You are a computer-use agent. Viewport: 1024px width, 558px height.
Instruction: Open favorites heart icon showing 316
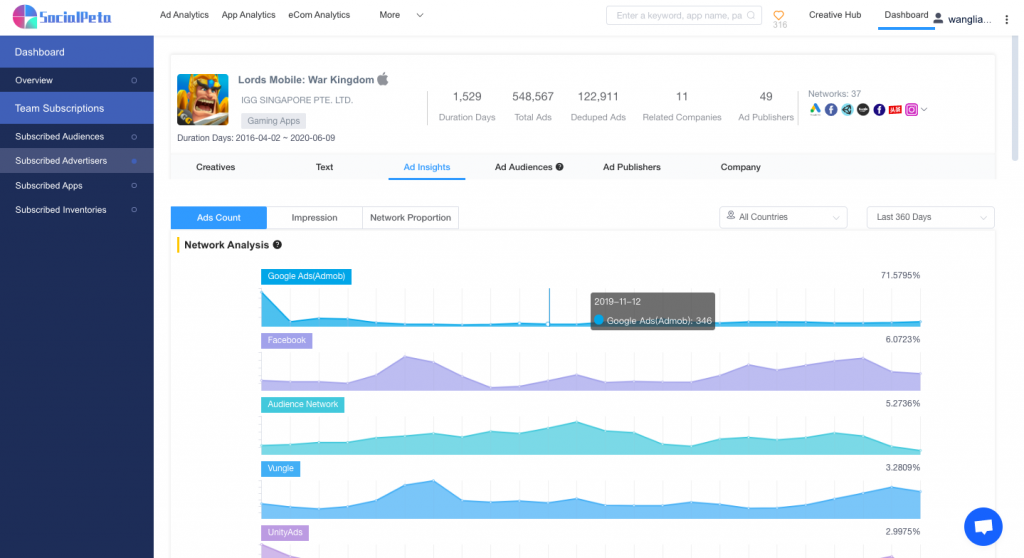778,15
